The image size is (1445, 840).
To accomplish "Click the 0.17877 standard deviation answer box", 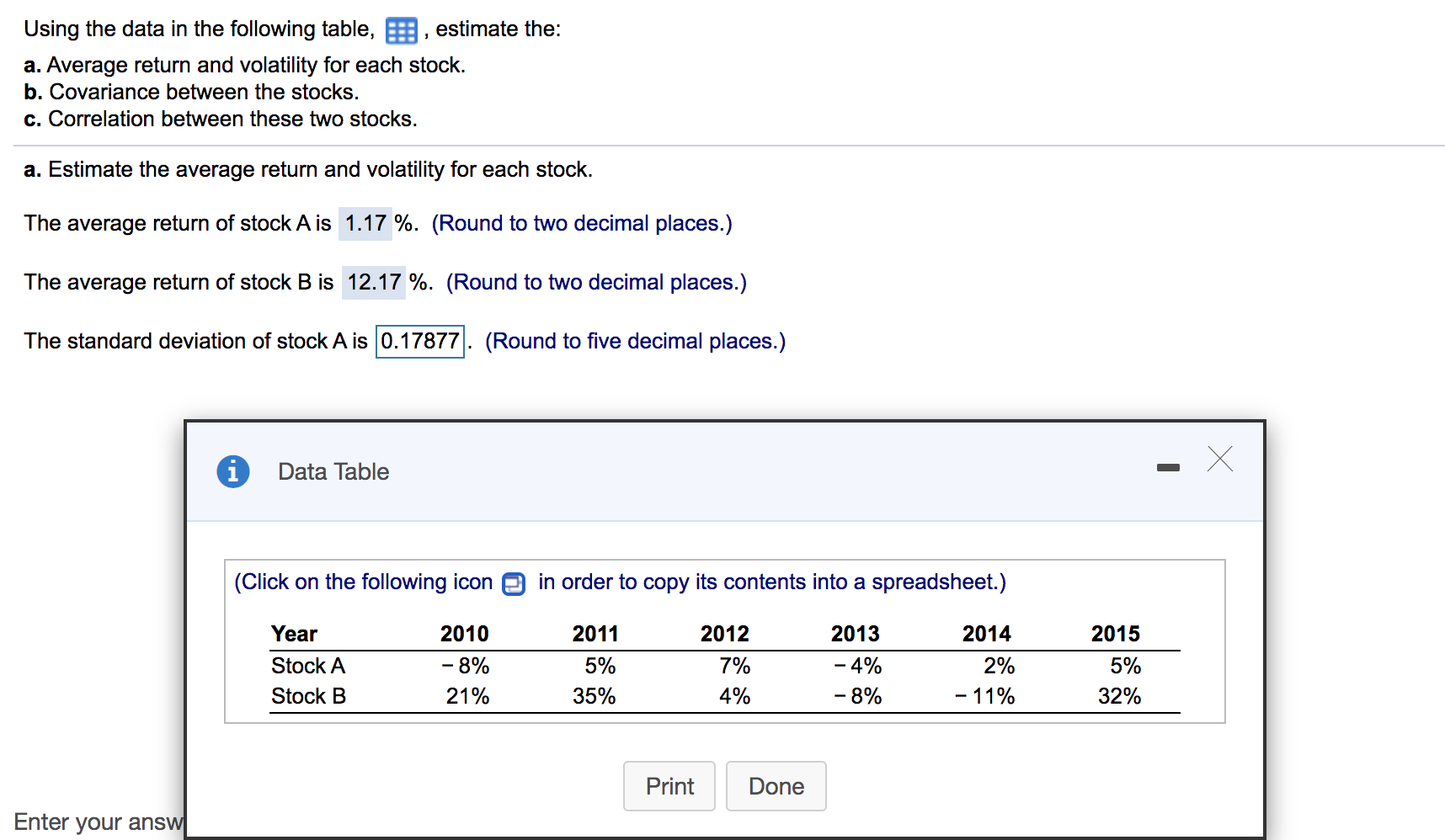I will click(419, 341).
